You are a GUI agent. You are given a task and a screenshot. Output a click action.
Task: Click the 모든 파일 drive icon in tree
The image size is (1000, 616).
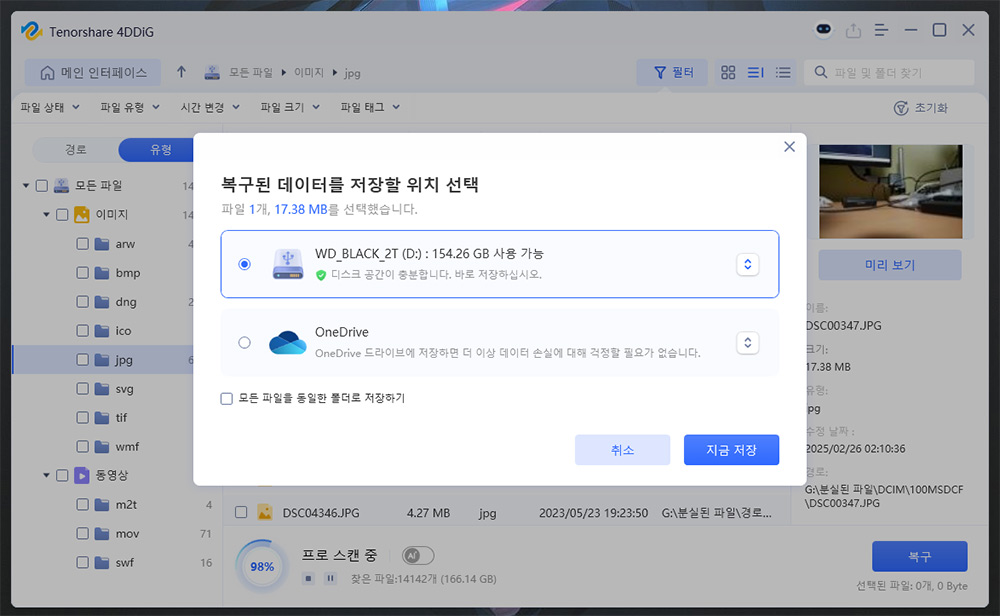pos(61,186)
